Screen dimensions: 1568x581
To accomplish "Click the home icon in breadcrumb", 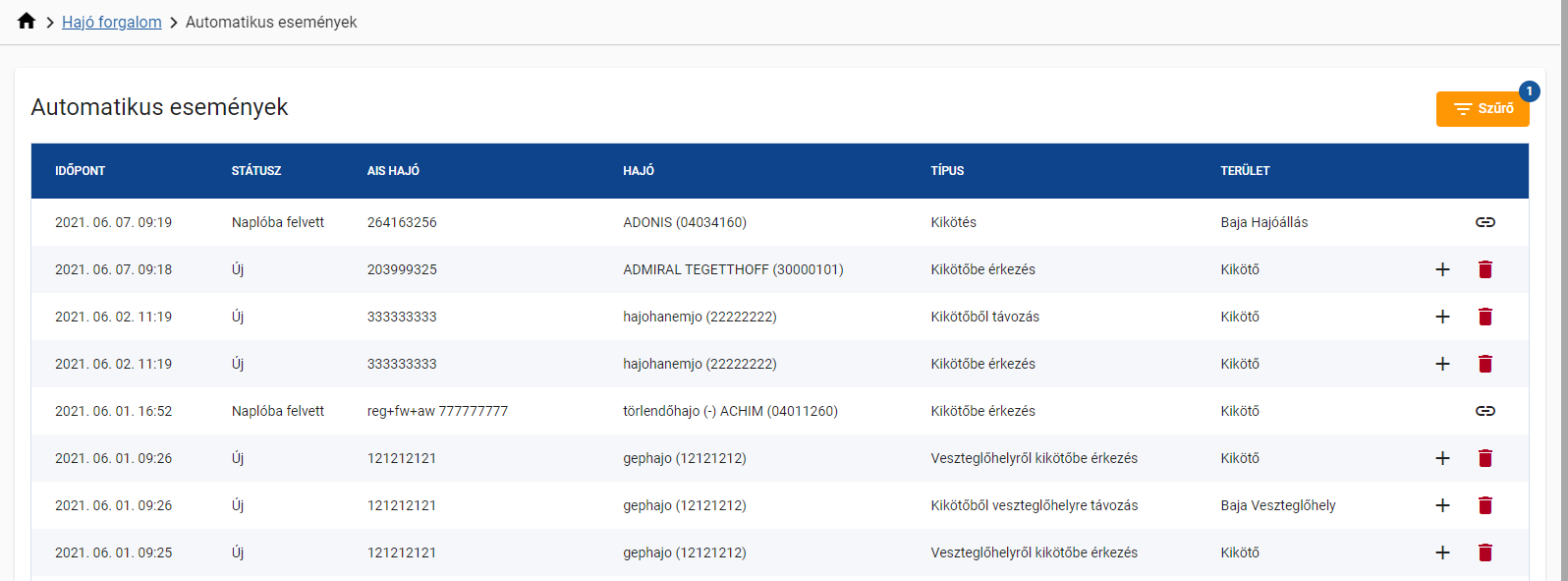I will 27,22.
